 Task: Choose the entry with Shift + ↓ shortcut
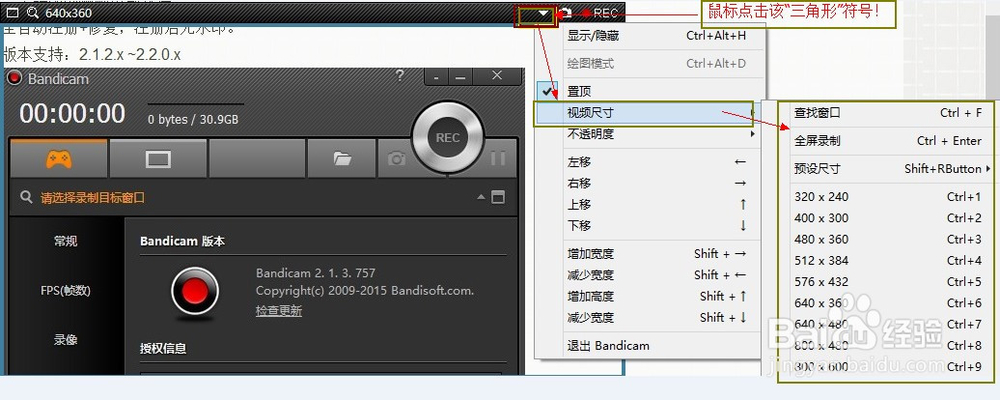(649, 317)
